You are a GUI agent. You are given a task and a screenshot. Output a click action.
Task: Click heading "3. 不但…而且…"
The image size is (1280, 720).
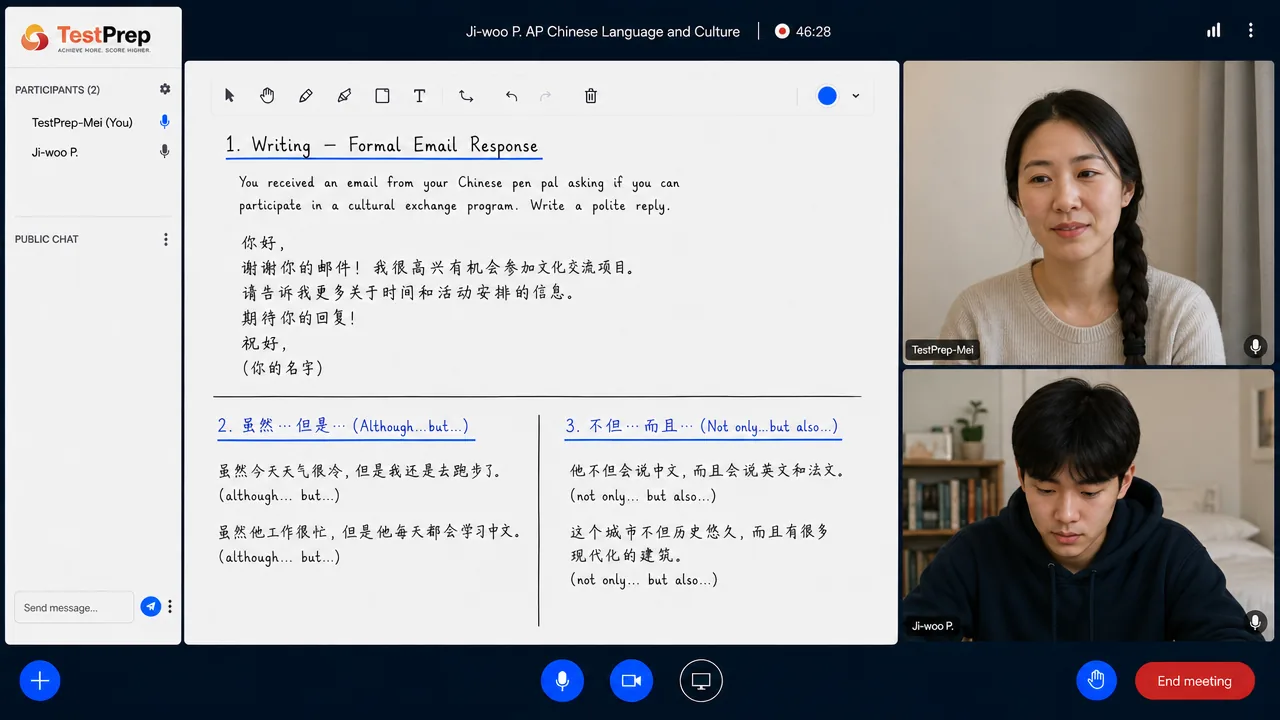[x=701, y=426]
